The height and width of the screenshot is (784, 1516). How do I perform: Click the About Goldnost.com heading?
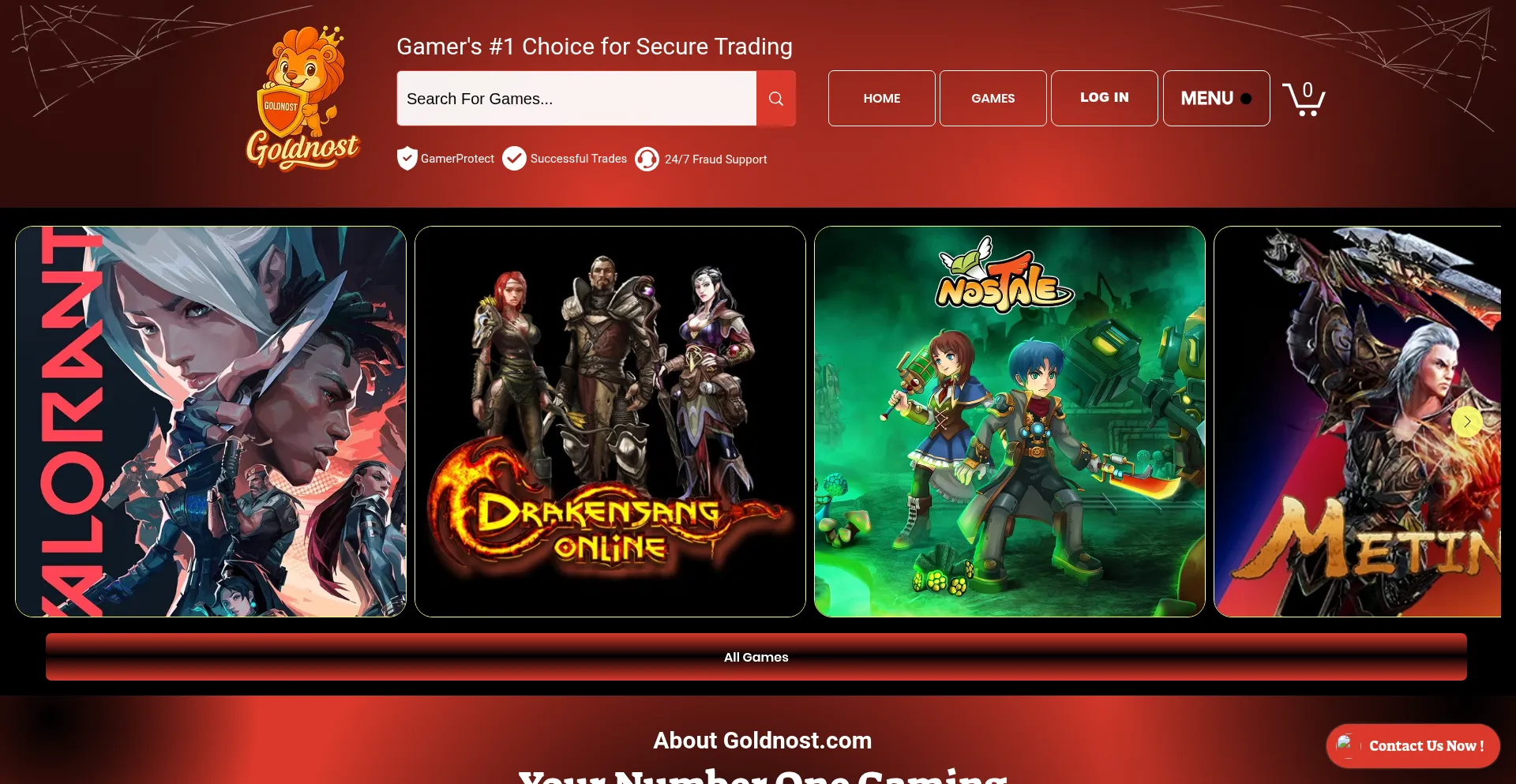tap(762, 741)
